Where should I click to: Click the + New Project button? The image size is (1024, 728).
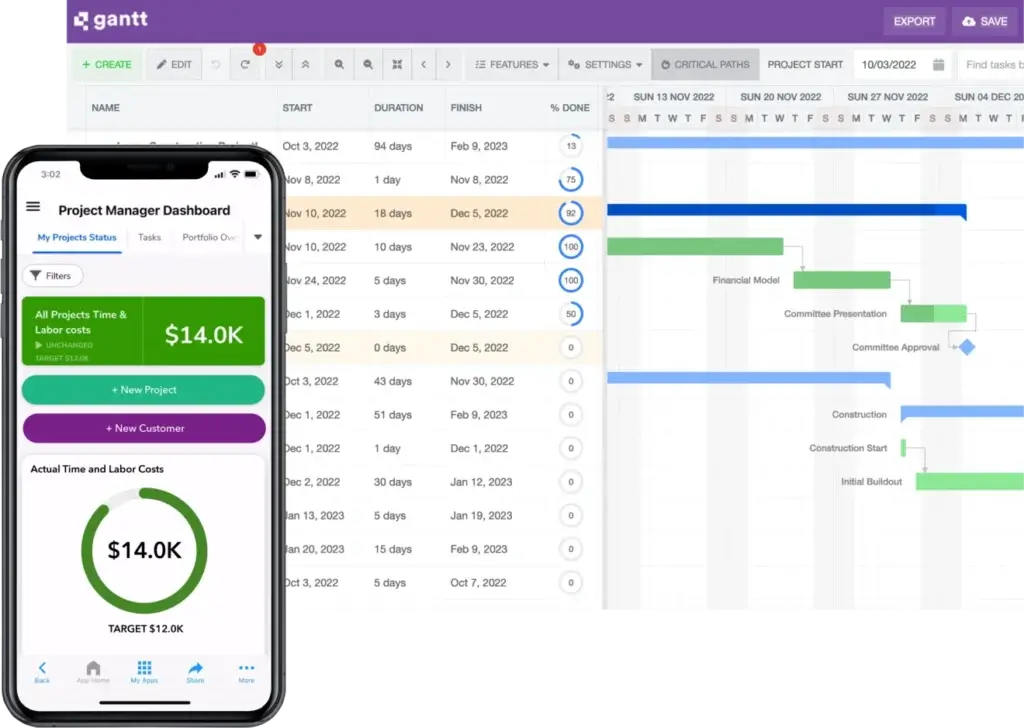tap(143, 390)
